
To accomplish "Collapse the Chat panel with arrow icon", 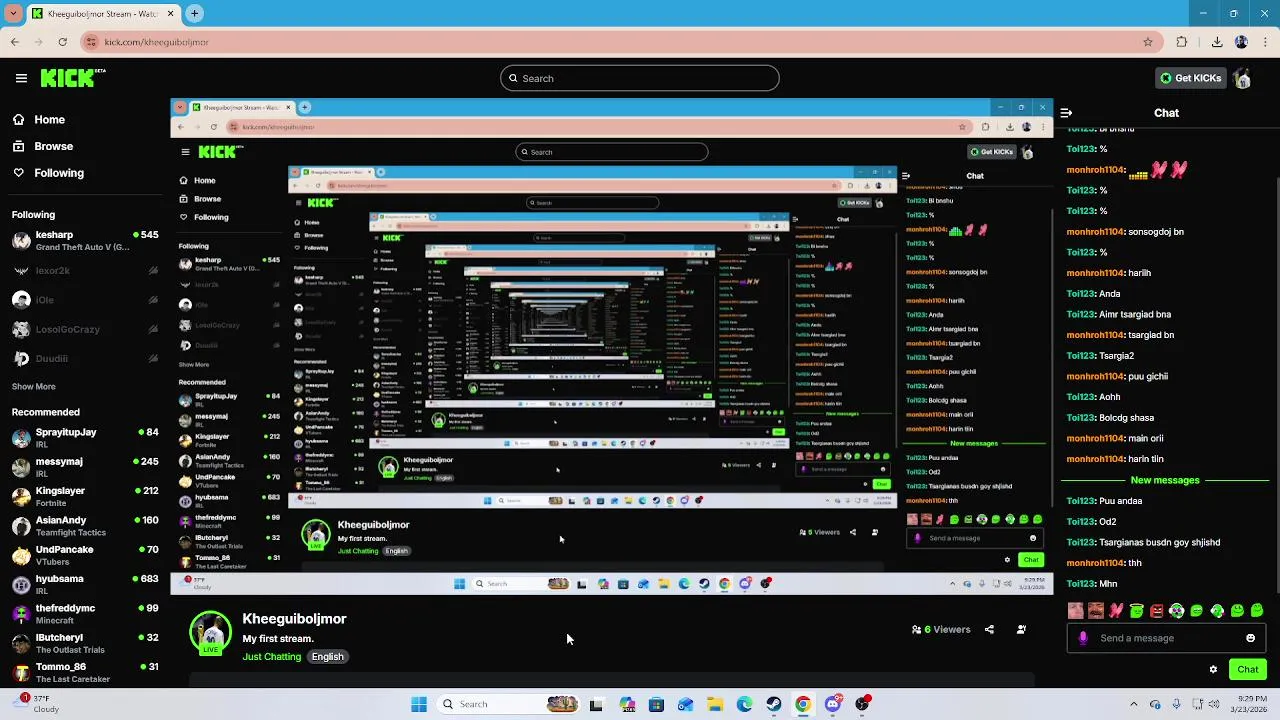I will 1066,113.
